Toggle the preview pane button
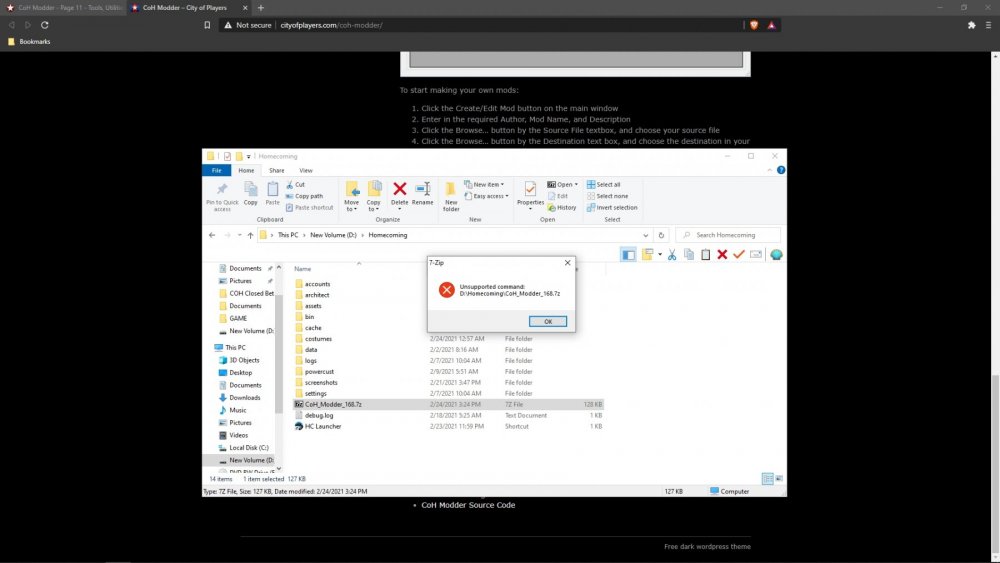This screenshot has width=1000, height=563. [x=628, y=255]
